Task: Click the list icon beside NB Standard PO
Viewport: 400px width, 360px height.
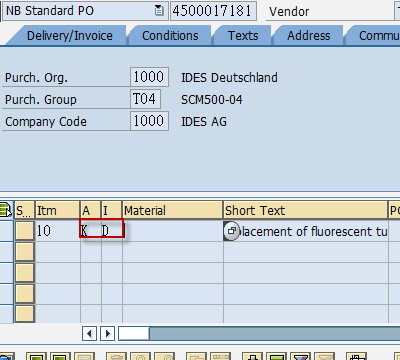Action: pos(159,11)
